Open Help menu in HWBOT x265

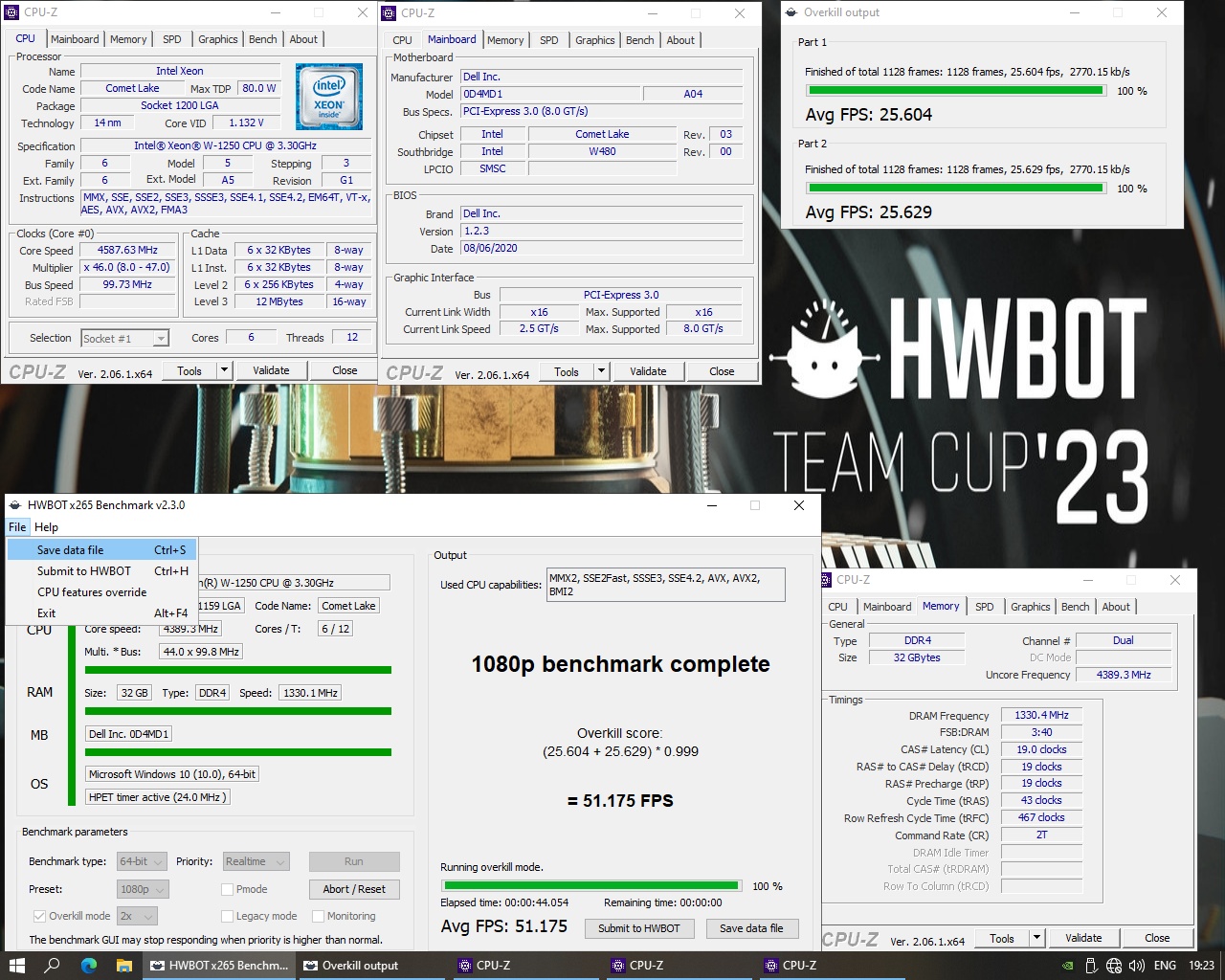click(46, 527)
